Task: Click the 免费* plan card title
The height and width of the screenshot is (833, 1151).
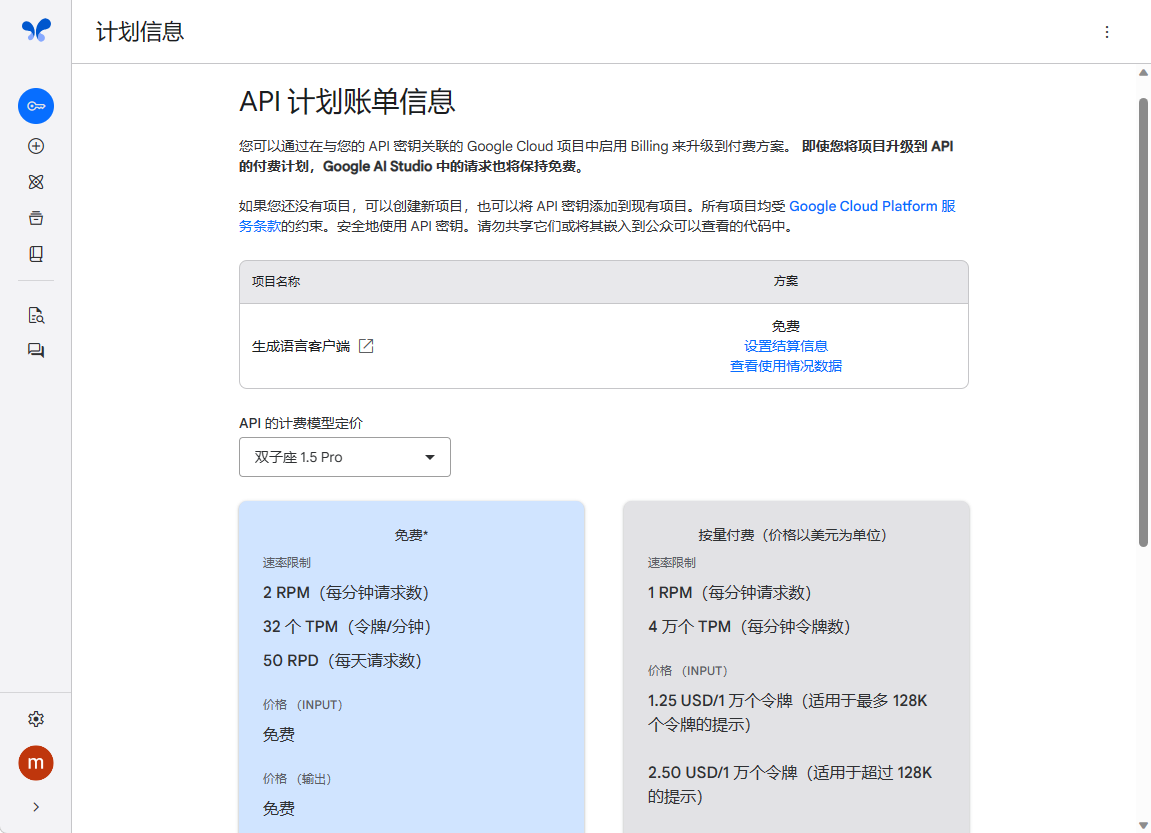Action: 411,535
